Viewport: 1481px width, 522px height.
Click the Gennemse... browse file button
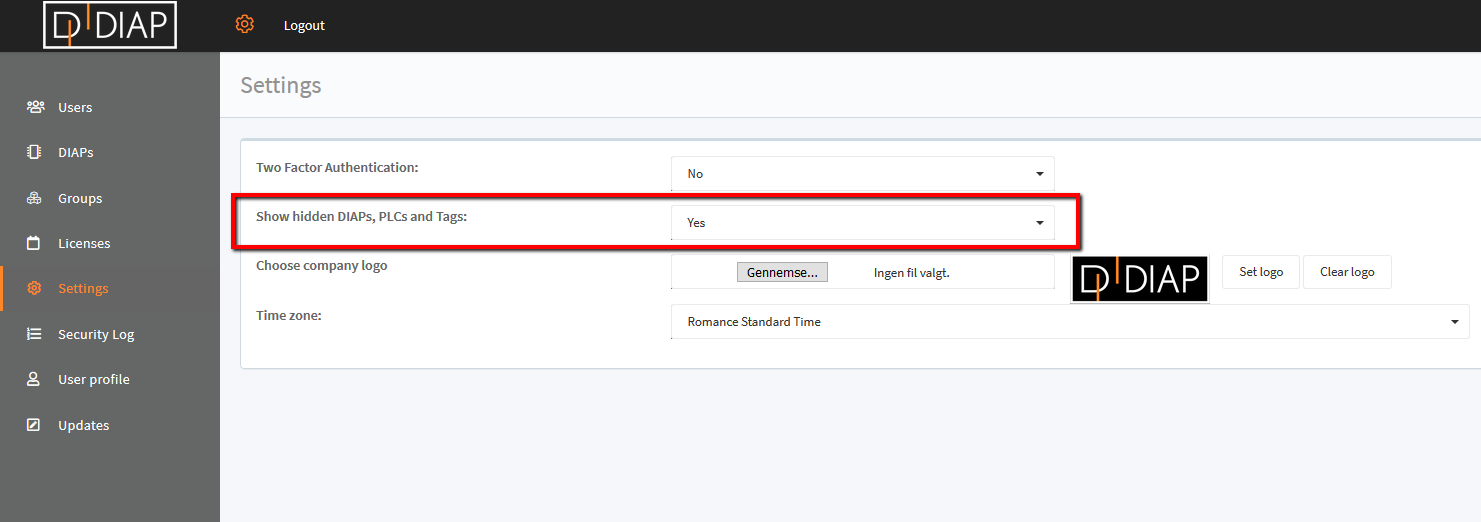[x=782, y=272]
